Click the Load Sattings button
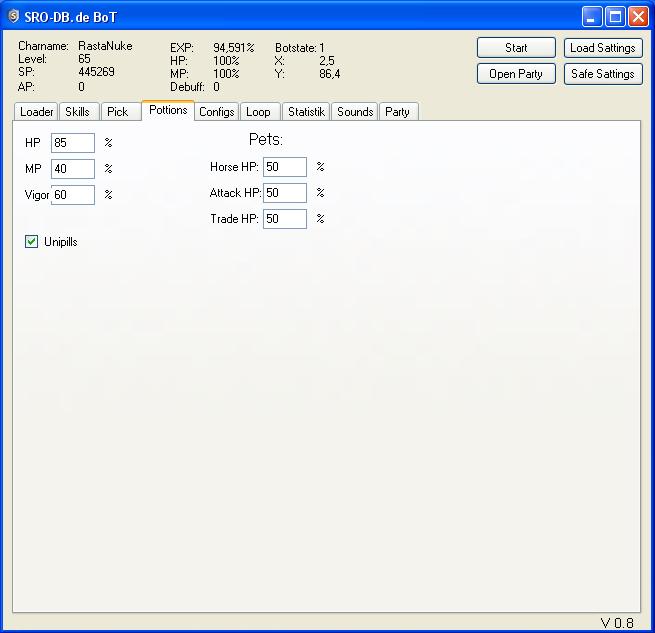 pyautogui.click(x=603, y=48)
